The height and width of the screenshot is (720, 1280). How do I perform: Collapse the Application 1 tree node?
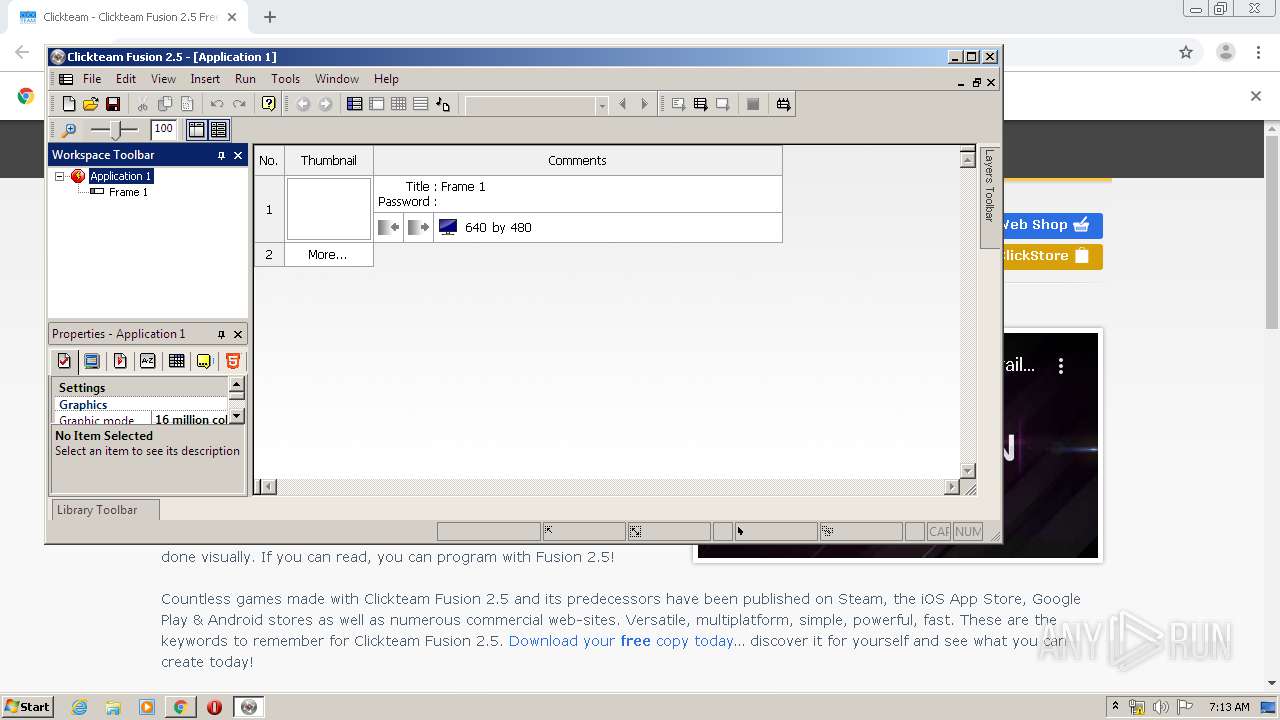[60, 176]
